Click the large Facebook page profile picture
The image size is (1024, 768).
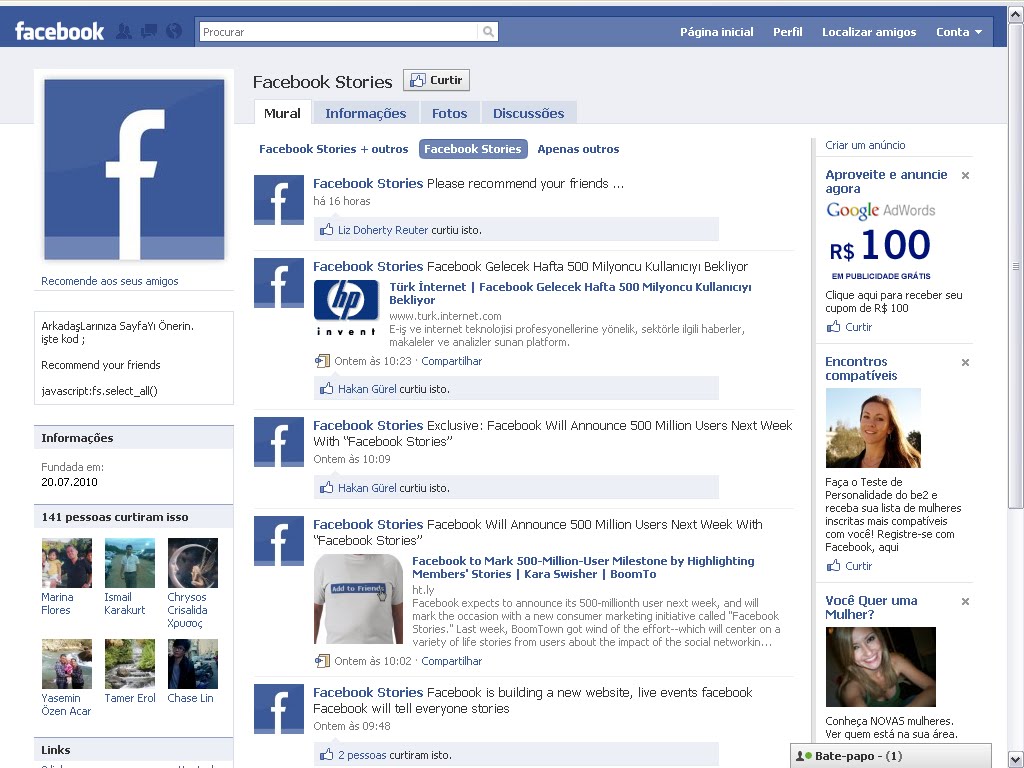tap(134, 169)
